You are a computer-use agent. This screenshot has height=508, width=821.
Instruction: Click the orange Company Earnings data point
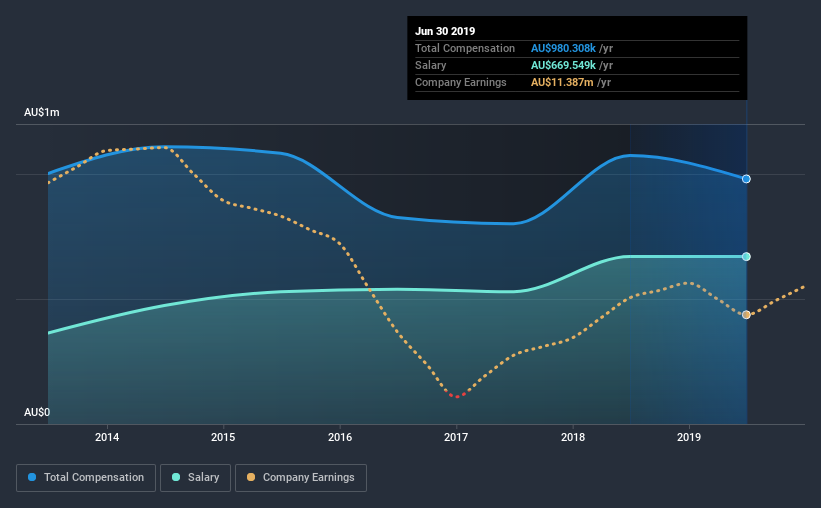coord(746,315)
